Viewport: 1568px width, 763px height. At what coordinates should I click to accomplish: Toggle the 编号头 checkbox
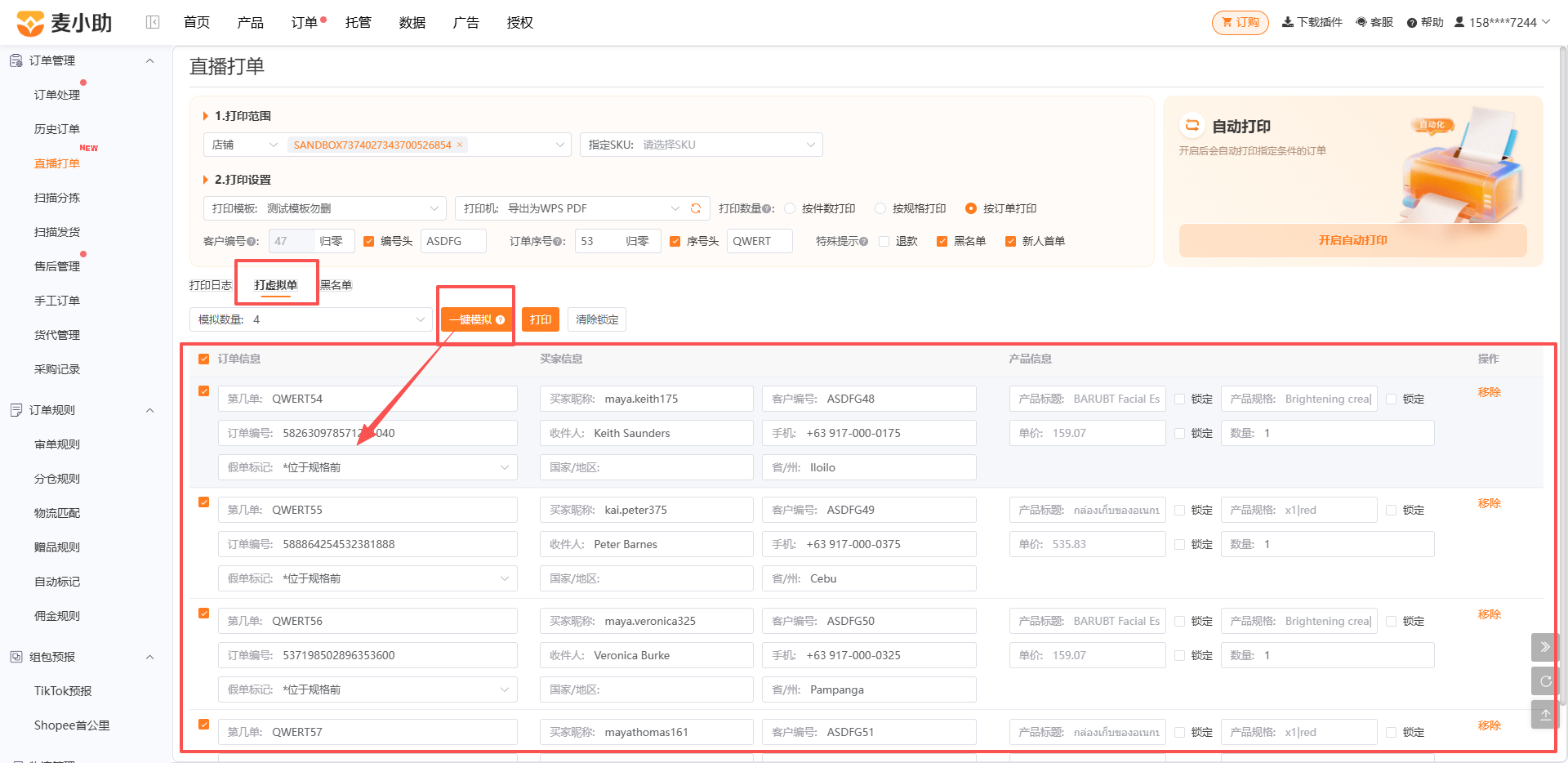point(369,241)
